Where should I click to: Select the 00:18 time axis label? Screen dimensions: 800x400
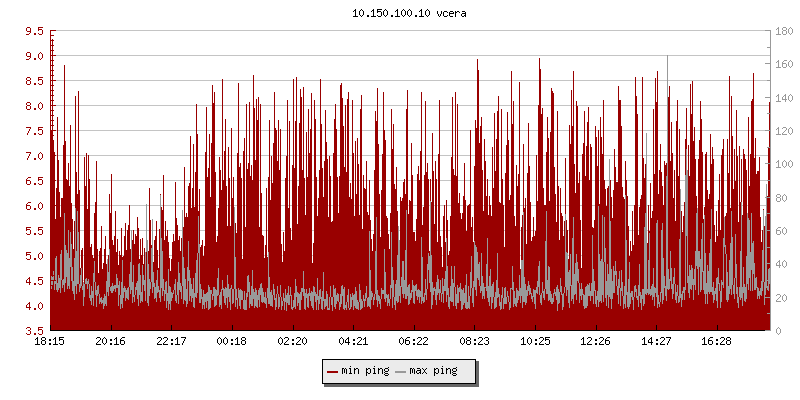point(232,342)
